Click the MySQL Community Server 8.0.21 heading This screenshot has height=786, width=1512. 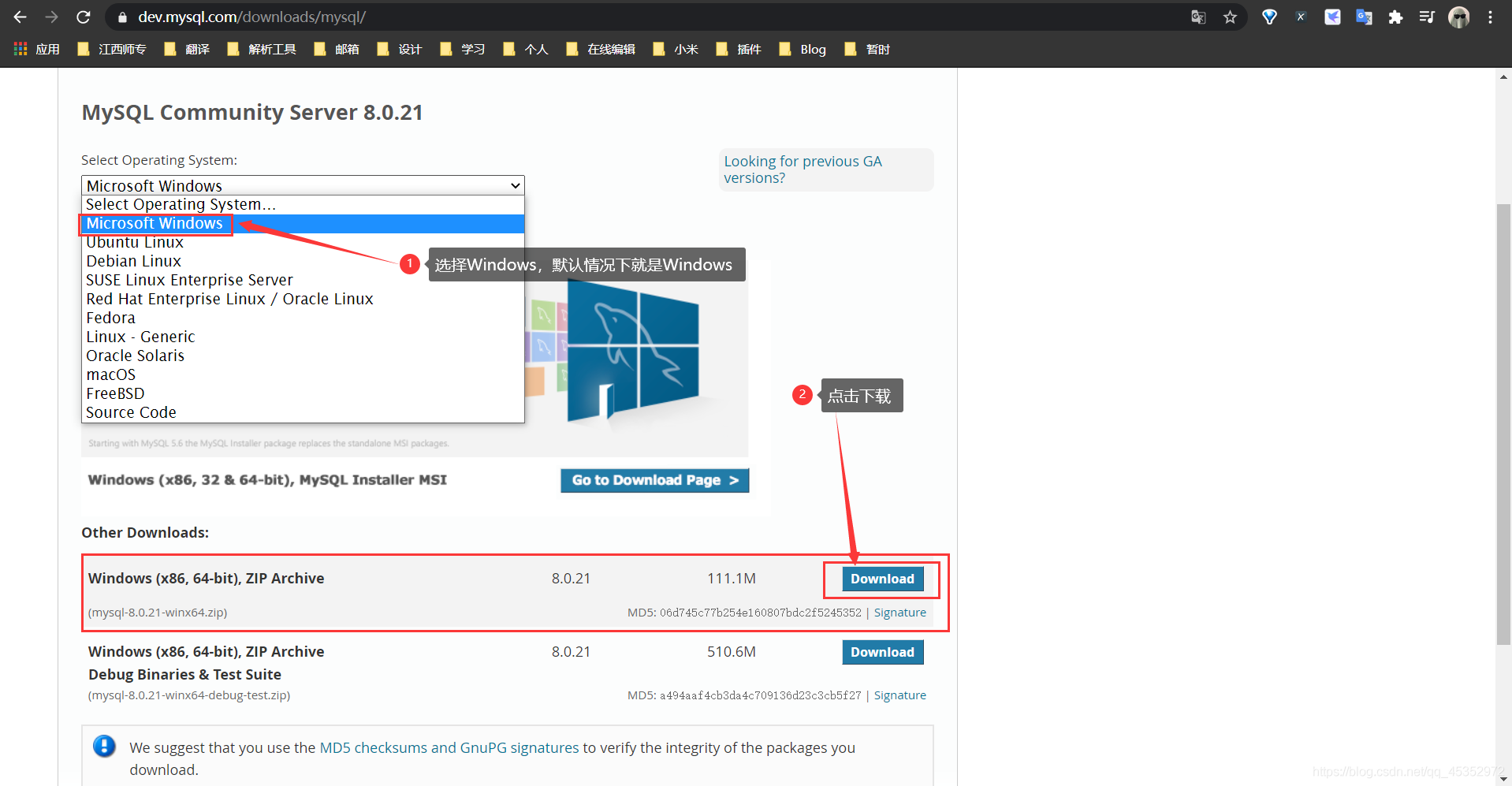(252, 112)
